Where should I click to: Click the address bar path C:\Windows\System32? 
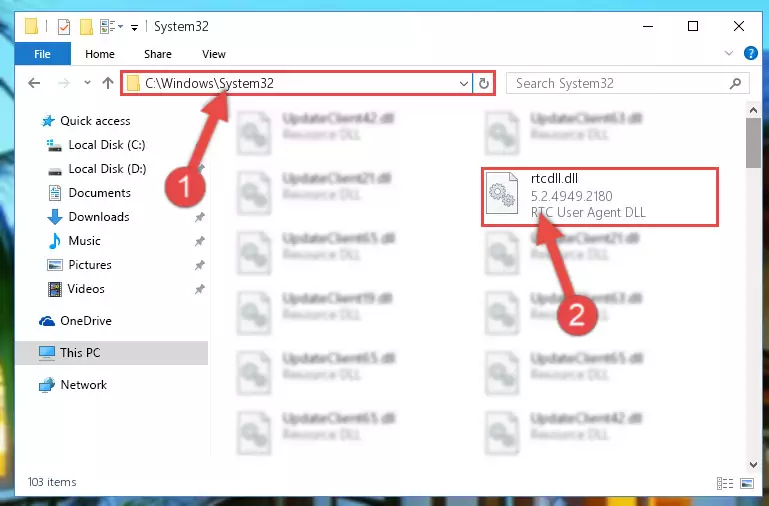tap(209, 83)
